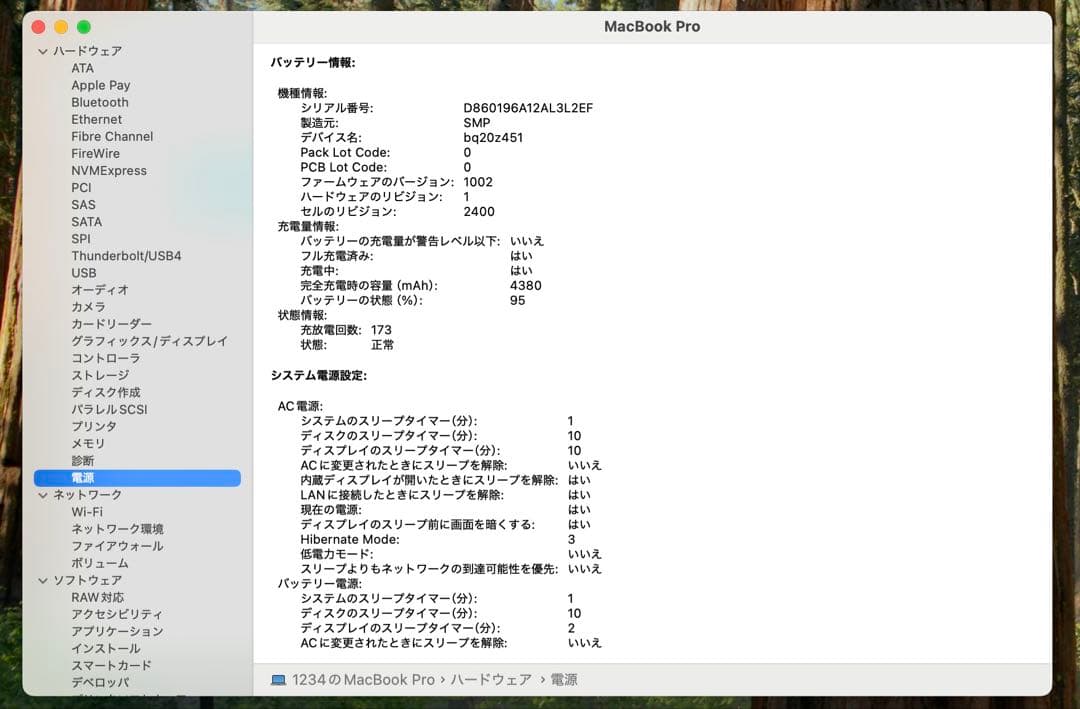Click the cell revision value 2400

(479, 212)
